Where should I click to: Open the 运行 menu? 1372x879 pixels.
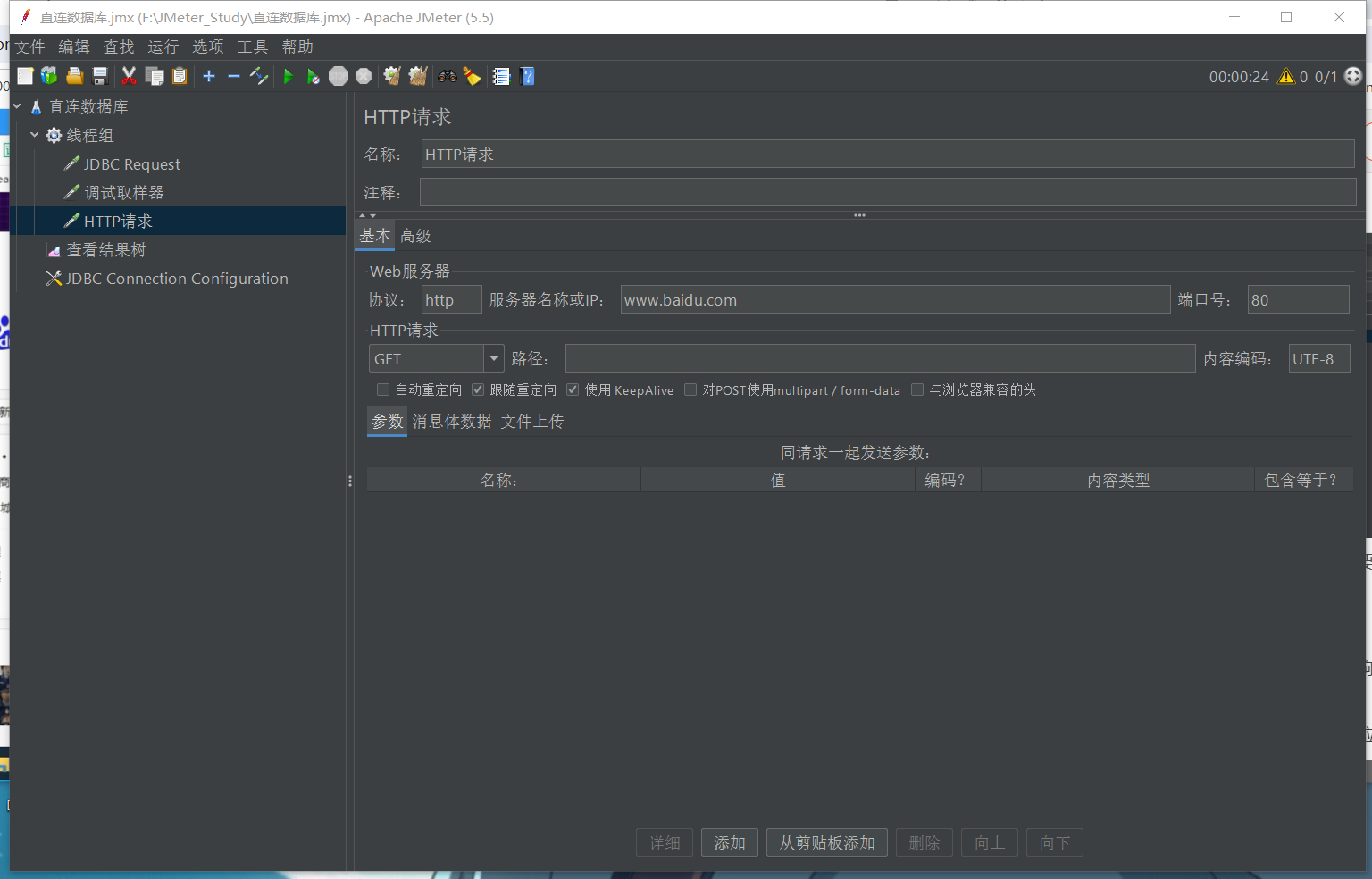tap(163, 47)
